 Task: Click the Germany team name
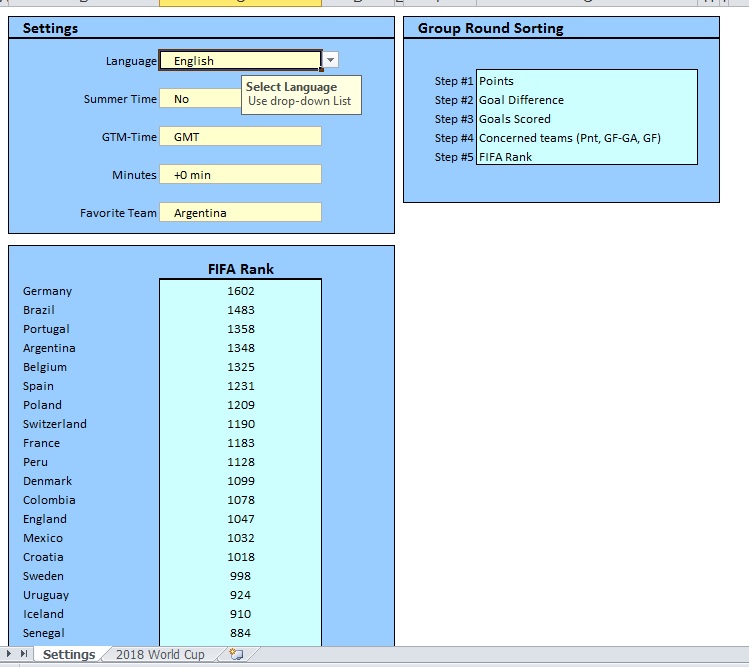(47, 291)
